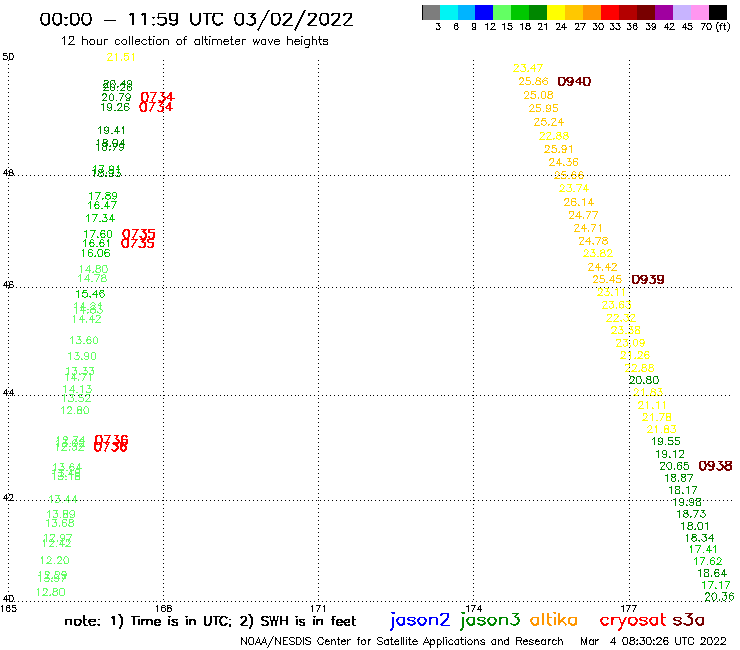This screenshot has width=740, height=650.
Task: Click the longitude axis label 177
Action: click(629, 608)
